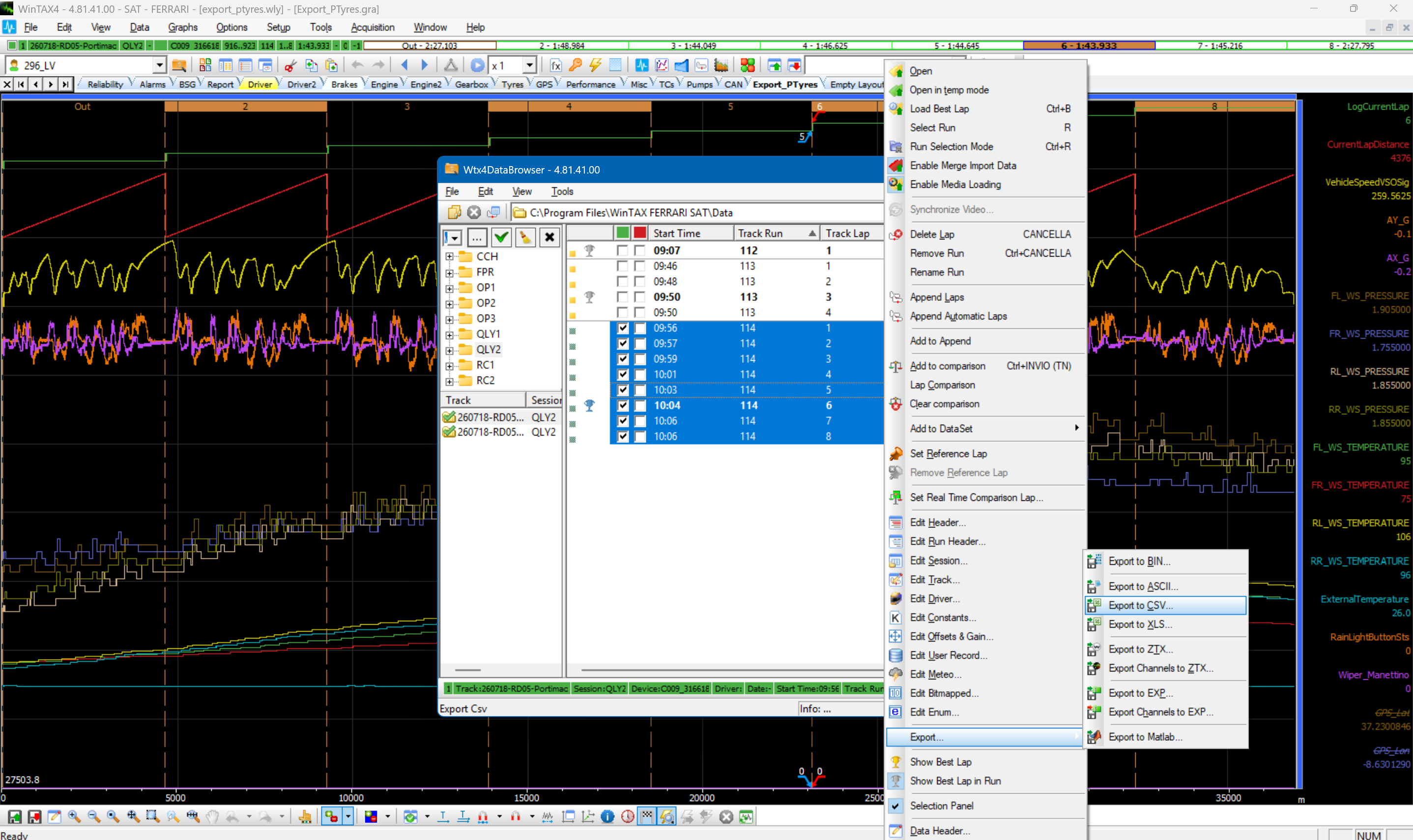The image size is (1413, 840).
Task: Click the scissors cut icon in top toolbar
Action: coord(290,66)
